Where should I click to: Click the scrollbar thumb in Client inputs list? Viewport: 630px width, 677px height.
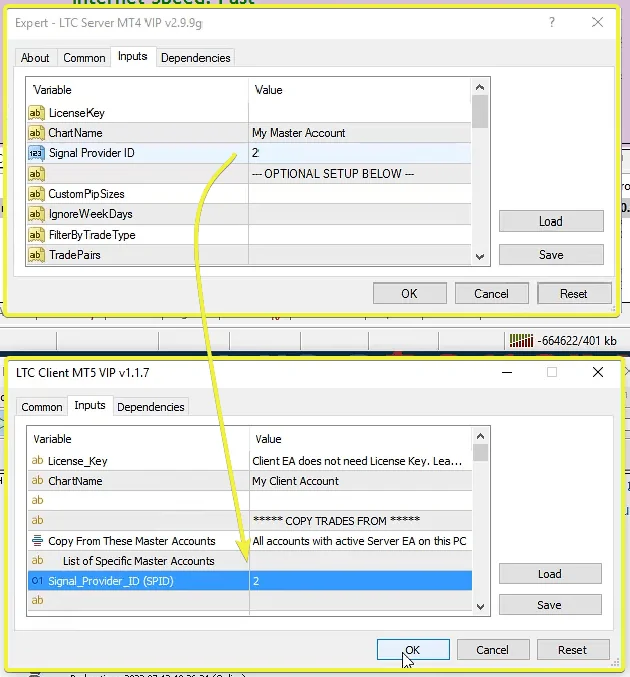coord(480,453)
